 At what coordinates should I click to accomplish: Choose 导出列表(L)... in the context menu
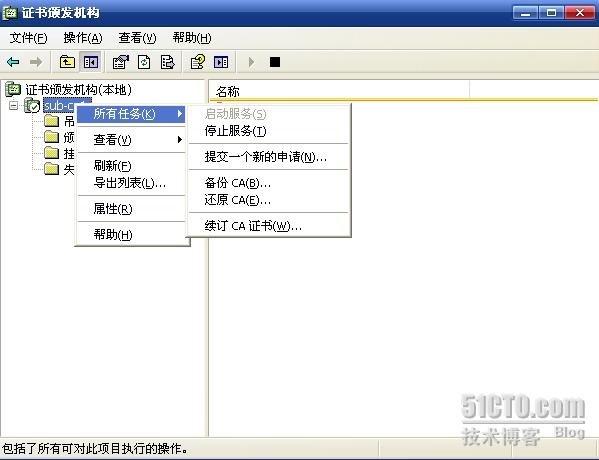coord(131,183)
